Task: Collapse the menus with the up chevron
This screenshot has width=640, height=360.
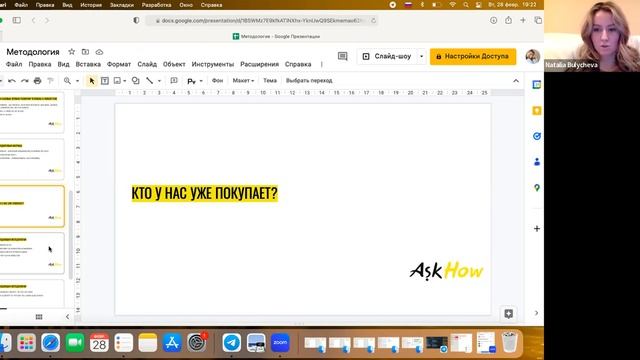Action: pos(516,81)
